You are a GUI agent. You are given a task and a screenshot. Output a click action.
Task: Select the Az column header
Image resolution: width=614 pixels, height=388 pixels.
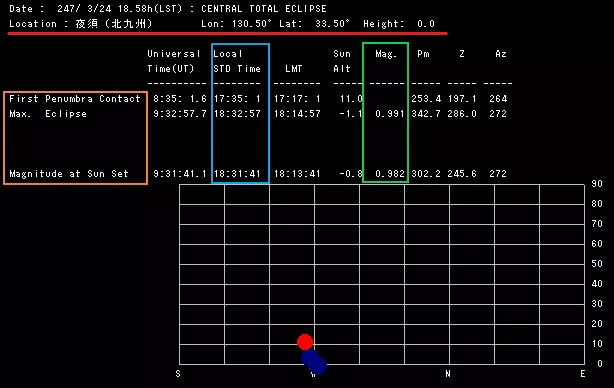click(501, 54)
